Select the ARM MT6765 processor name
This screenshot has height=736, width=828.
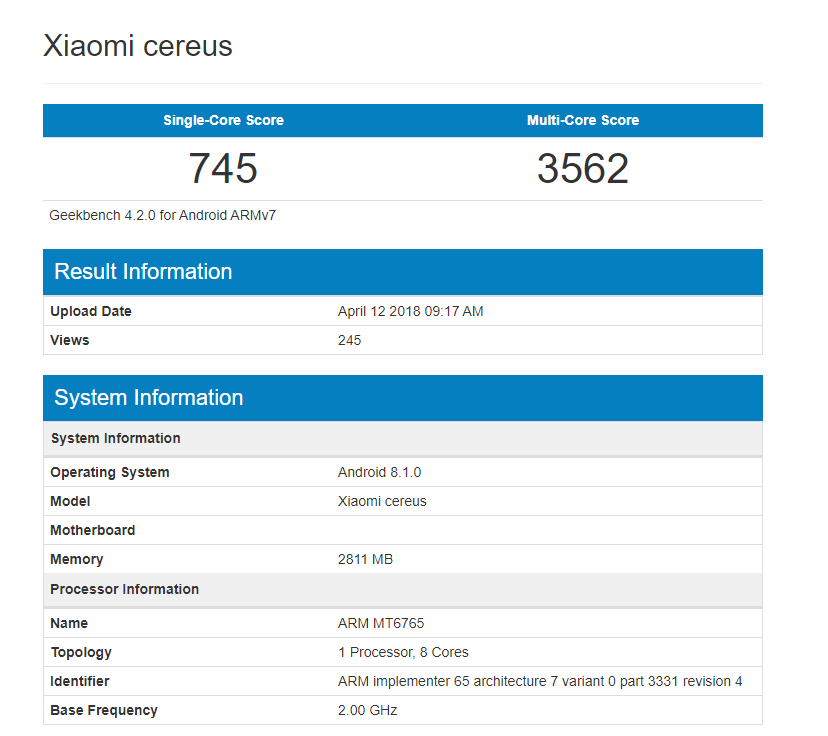(x=381, y=624)
